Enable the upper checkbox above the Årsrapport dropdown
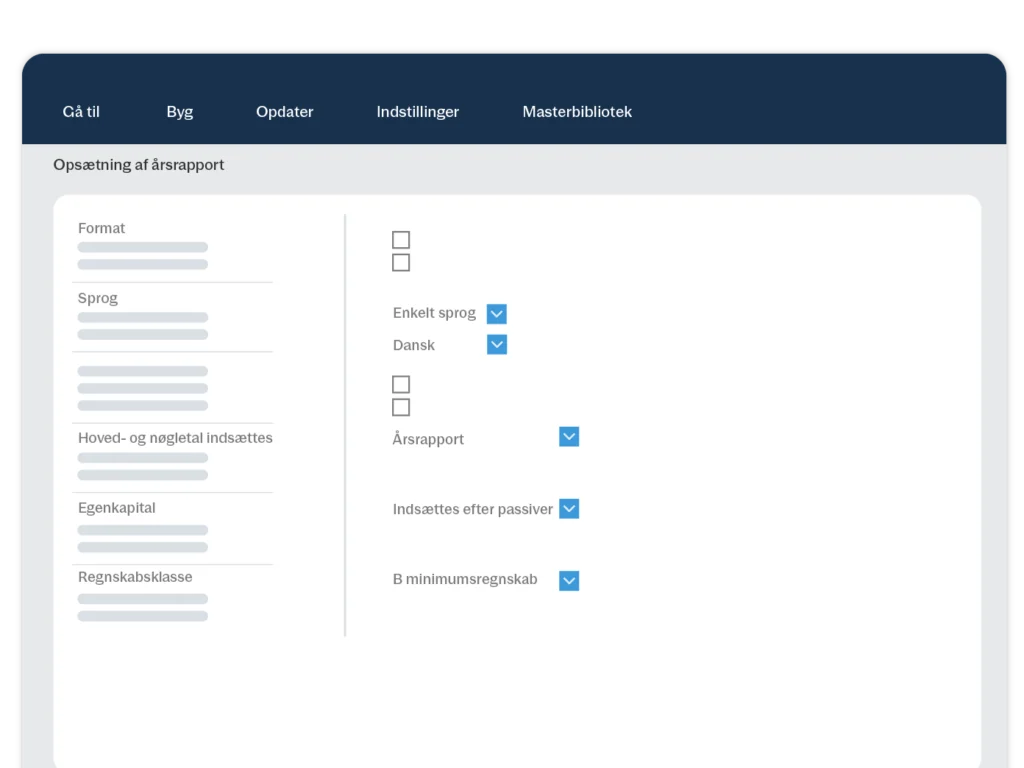1024x768 pixels. tap(401, 385)
